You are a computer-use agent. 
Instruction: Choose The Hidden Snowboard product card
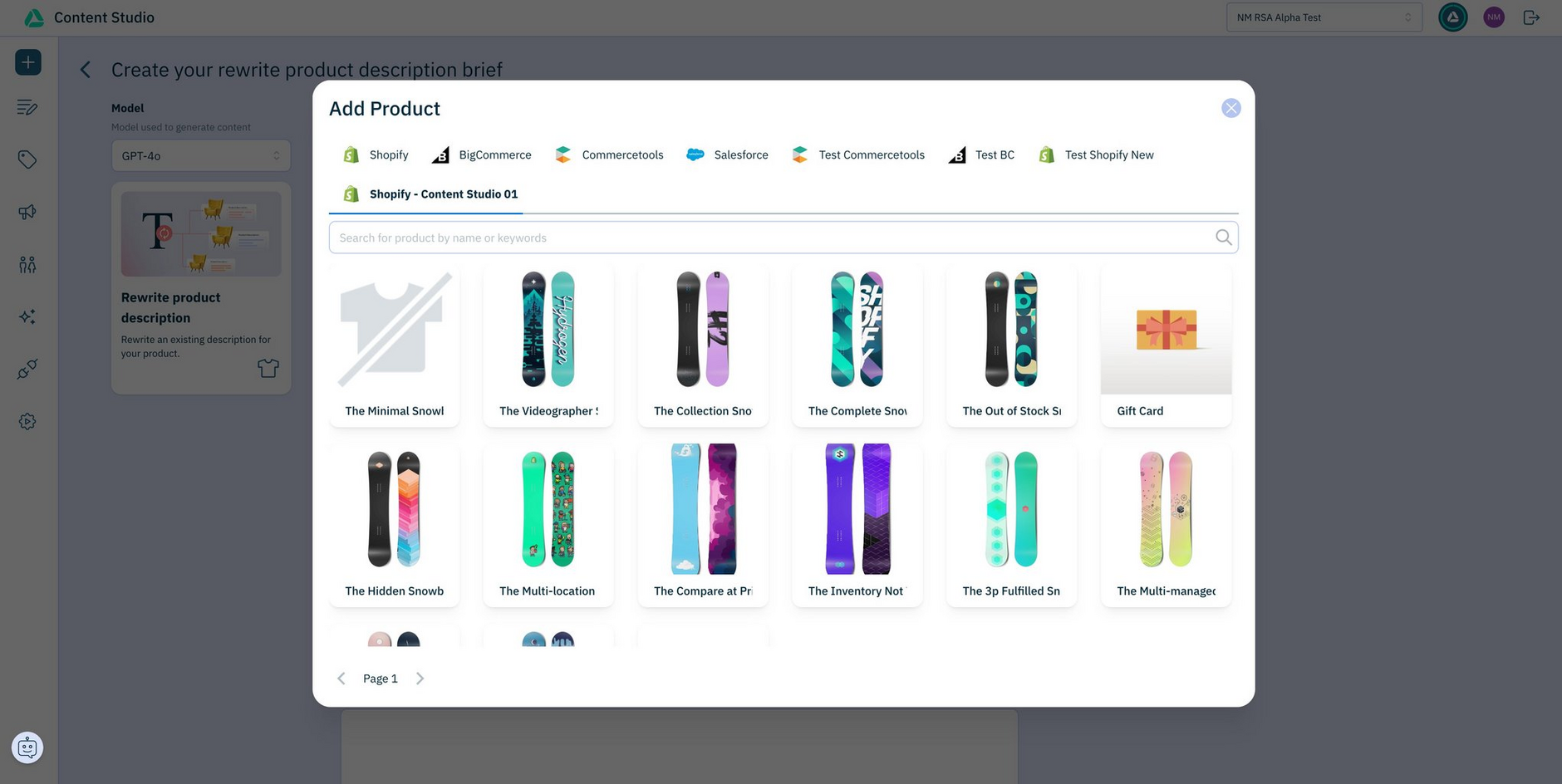[x=395, y=525]
